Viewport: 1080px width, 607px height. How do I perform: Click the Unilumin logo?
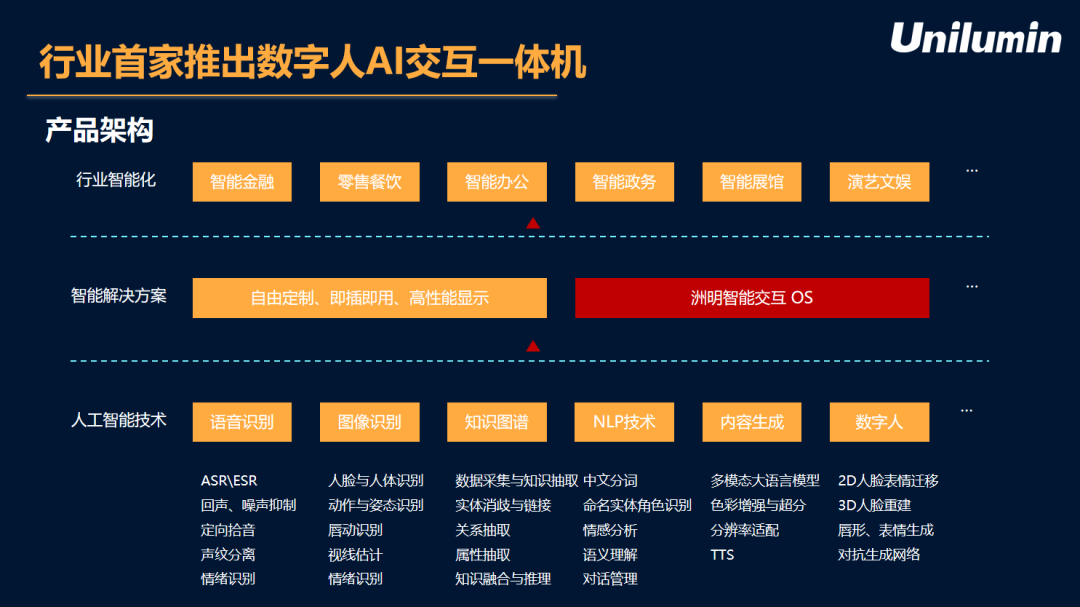(x=975, y=38)
